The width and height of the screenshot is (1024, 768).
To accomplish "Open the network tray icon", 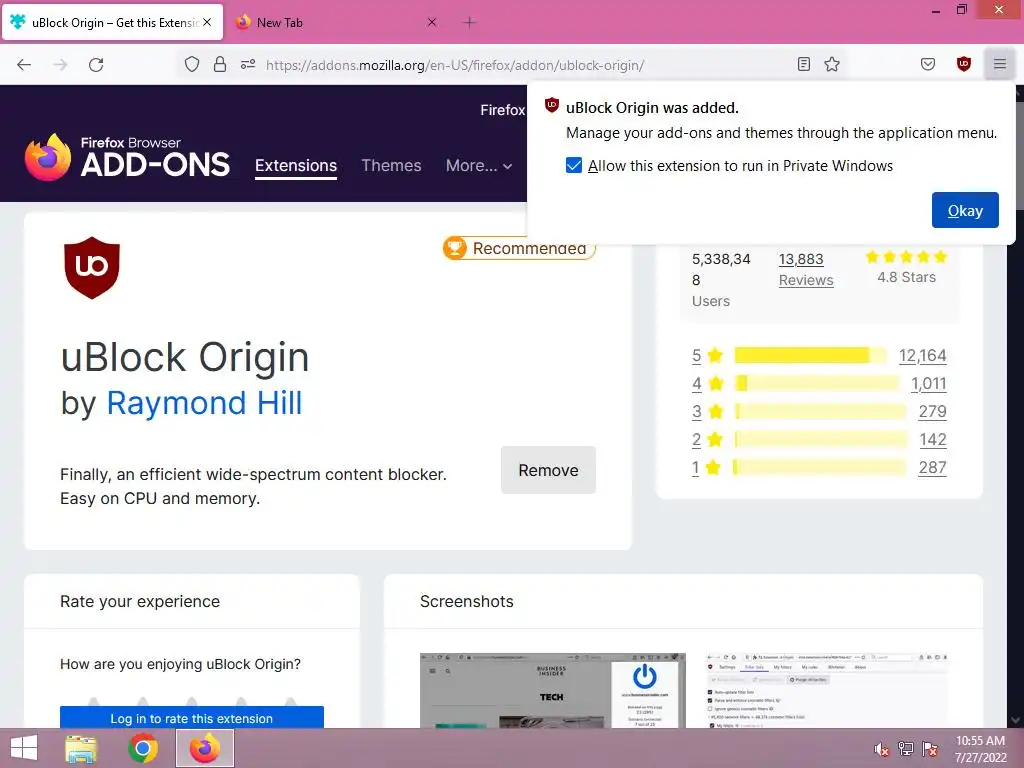I will click(906, 749).
